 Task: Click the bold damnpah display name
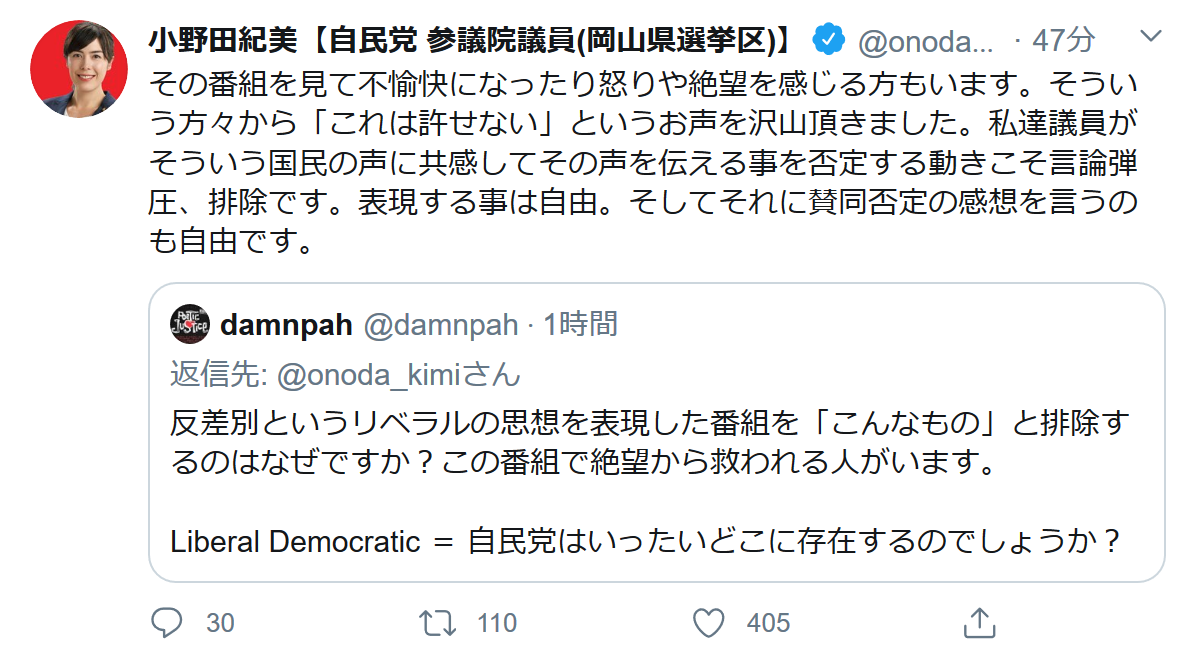point(284,324)
